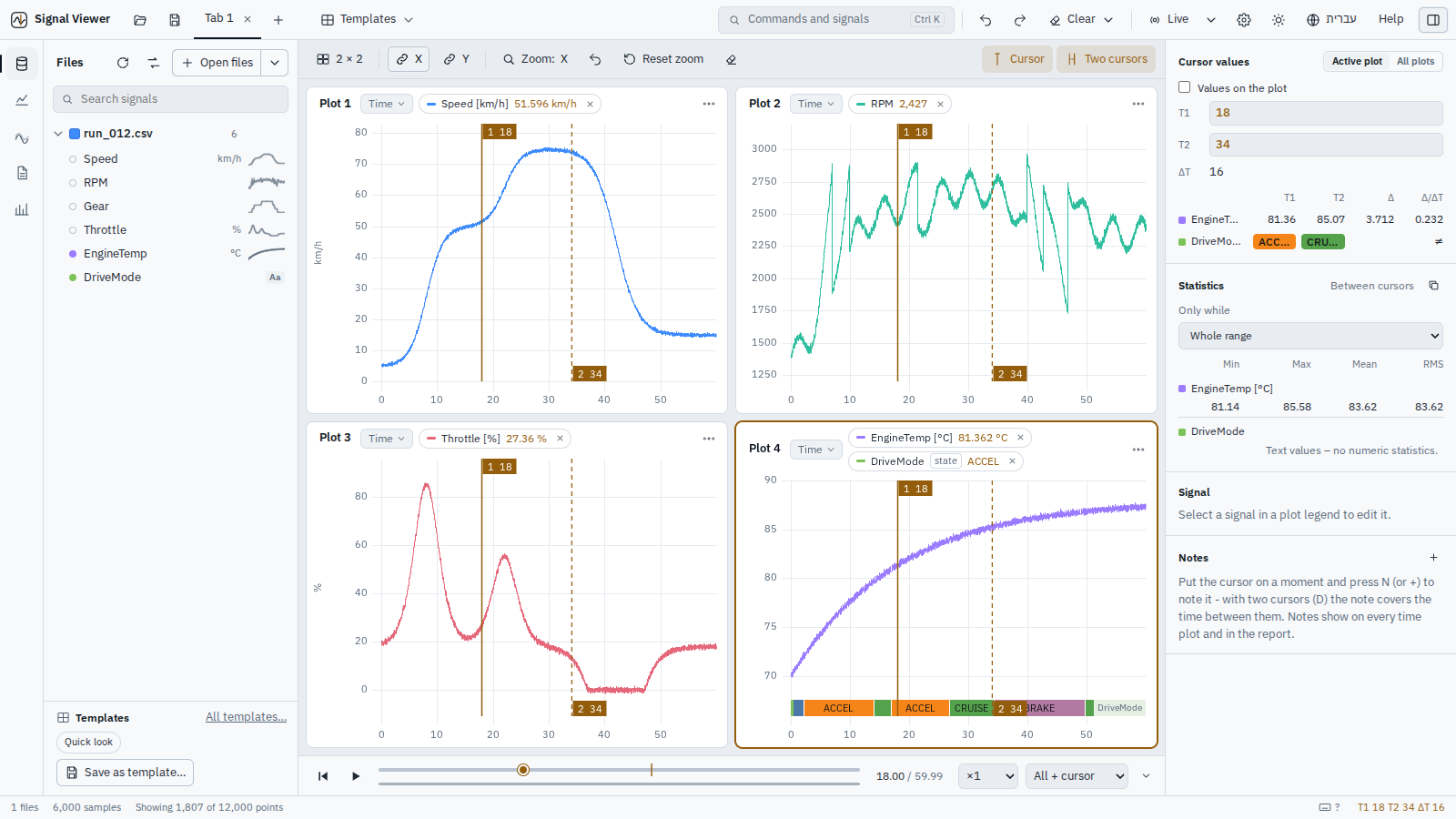1456x819 pixels.
Task: Switch language to עברית
Action: (1331, 19)
